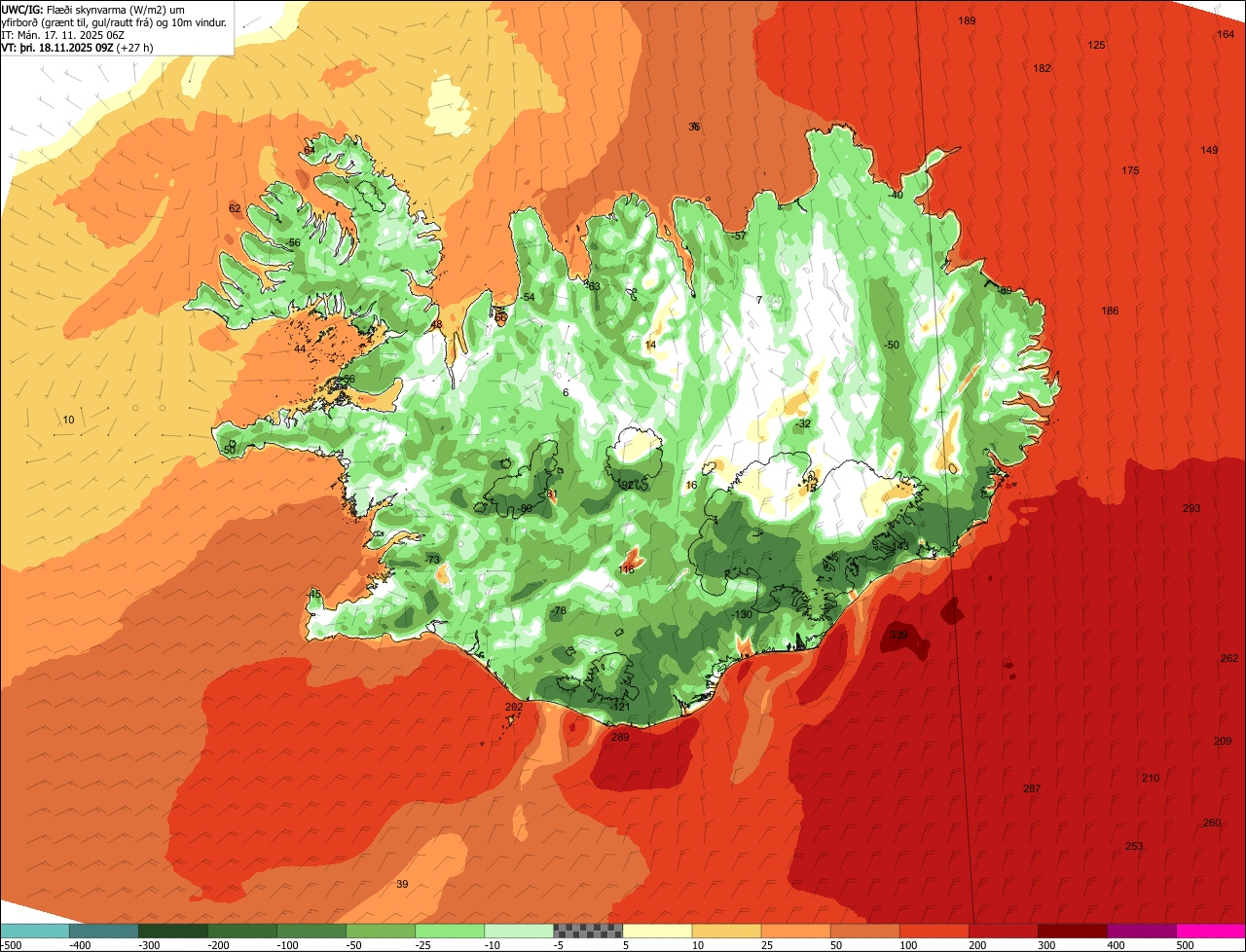Click the map flux value '189'
1246x952 pixels.
click(x=967, y=20)
